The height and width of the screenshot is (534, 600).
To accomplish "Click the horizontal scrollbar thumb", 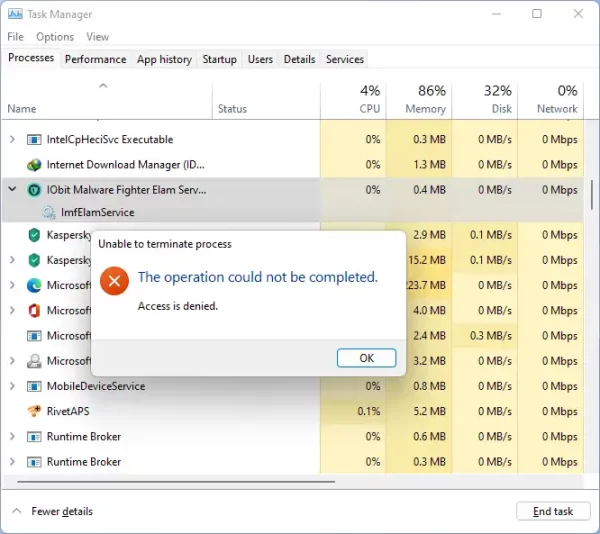I will tap(176, 482).
